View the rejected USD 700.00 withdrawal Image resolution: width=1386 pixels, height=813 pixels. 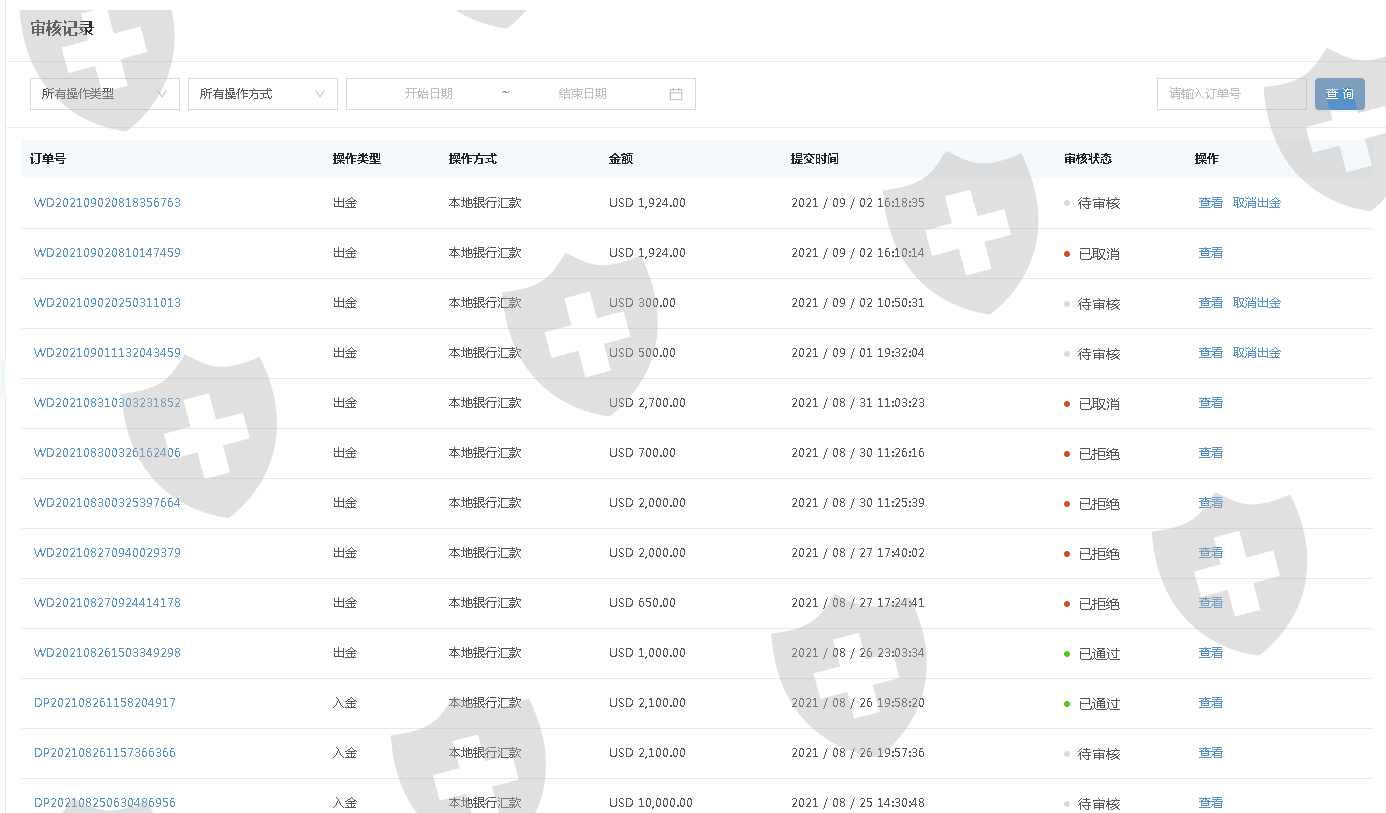[x=1210, y=453]
